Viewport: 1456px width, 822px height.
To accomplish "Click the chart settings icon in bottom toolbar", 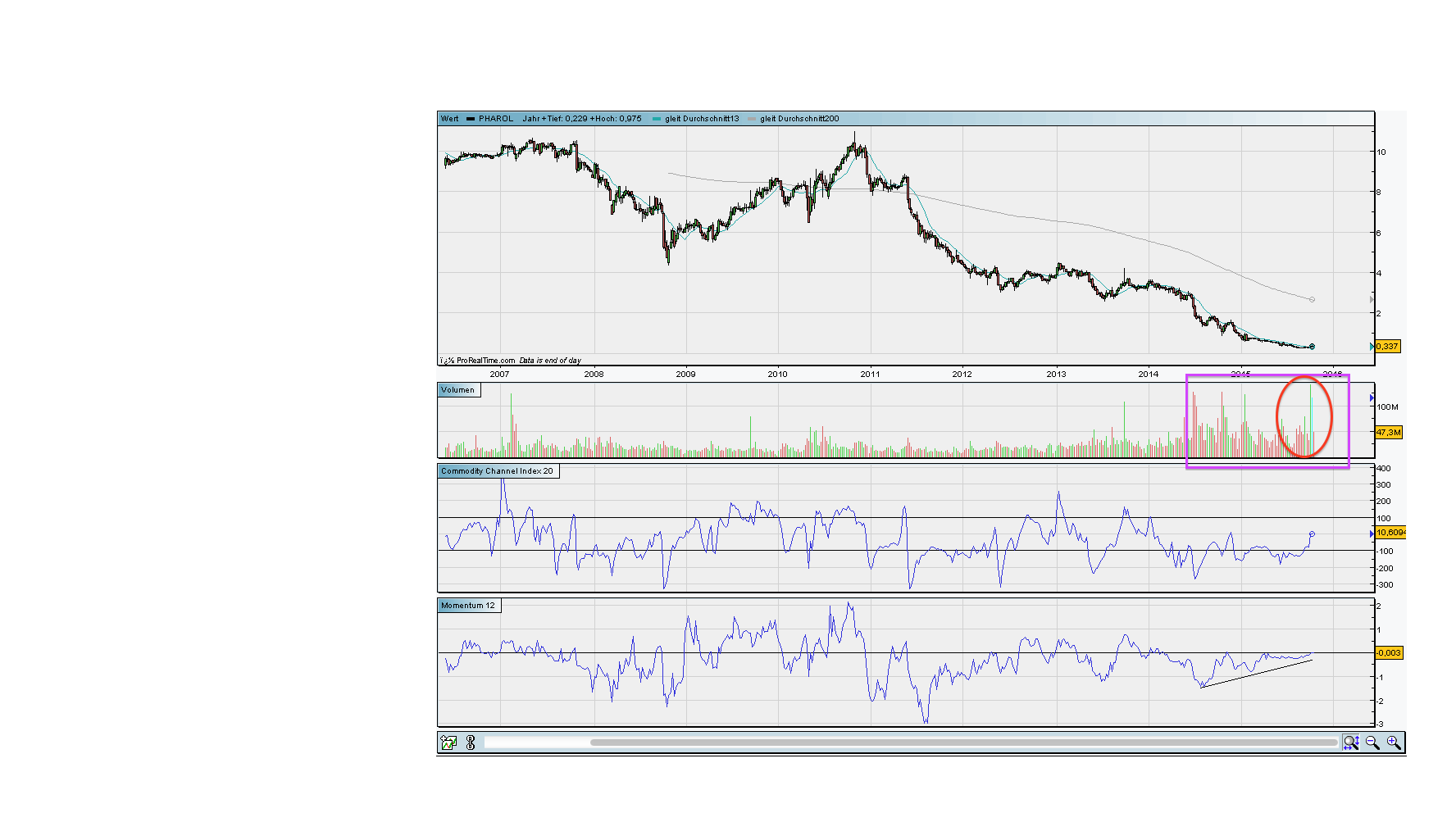I will click(x=448, y=743).
